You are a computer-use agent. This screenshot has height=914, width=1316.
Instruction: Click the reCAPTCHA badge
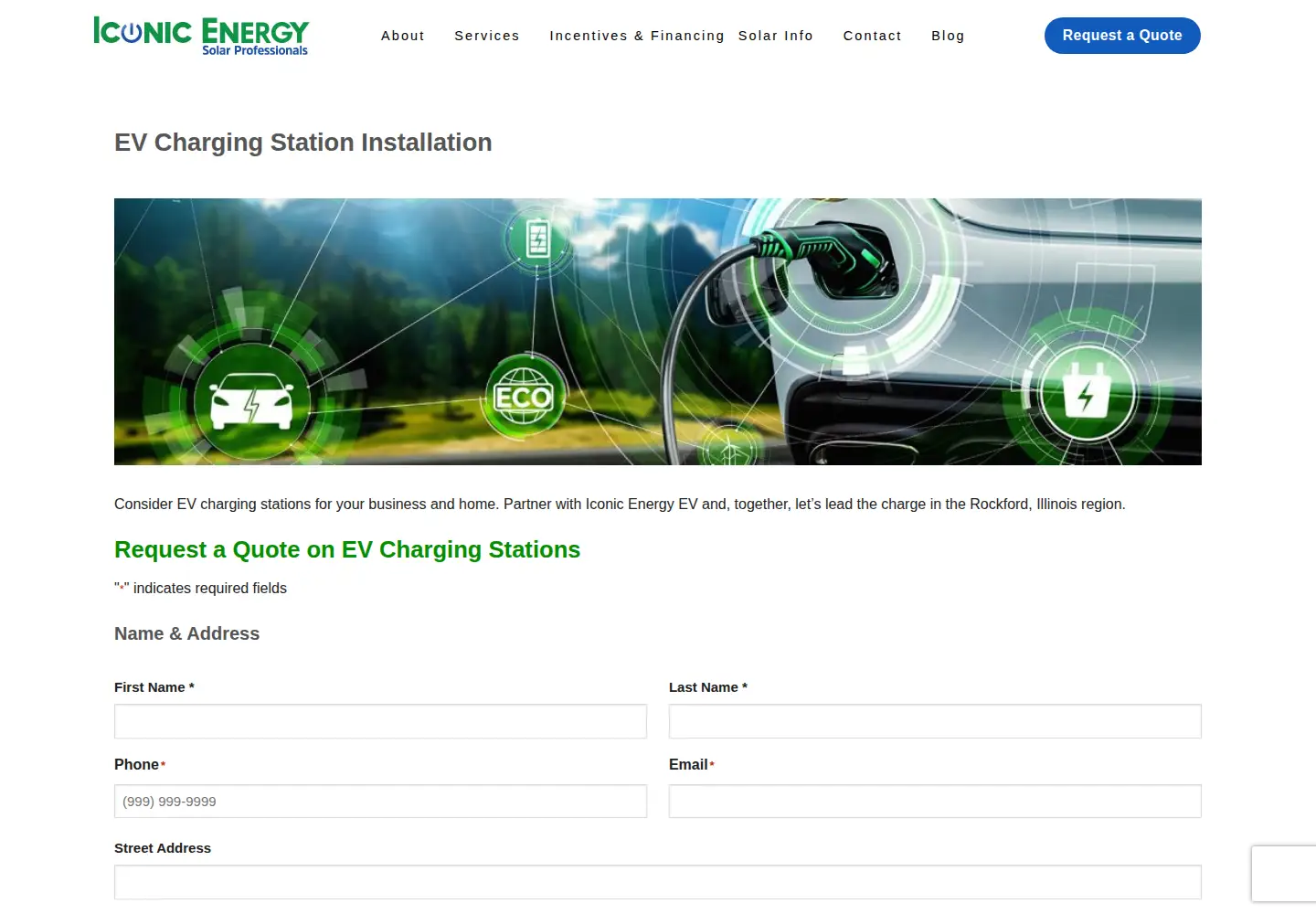(1284, 875)
